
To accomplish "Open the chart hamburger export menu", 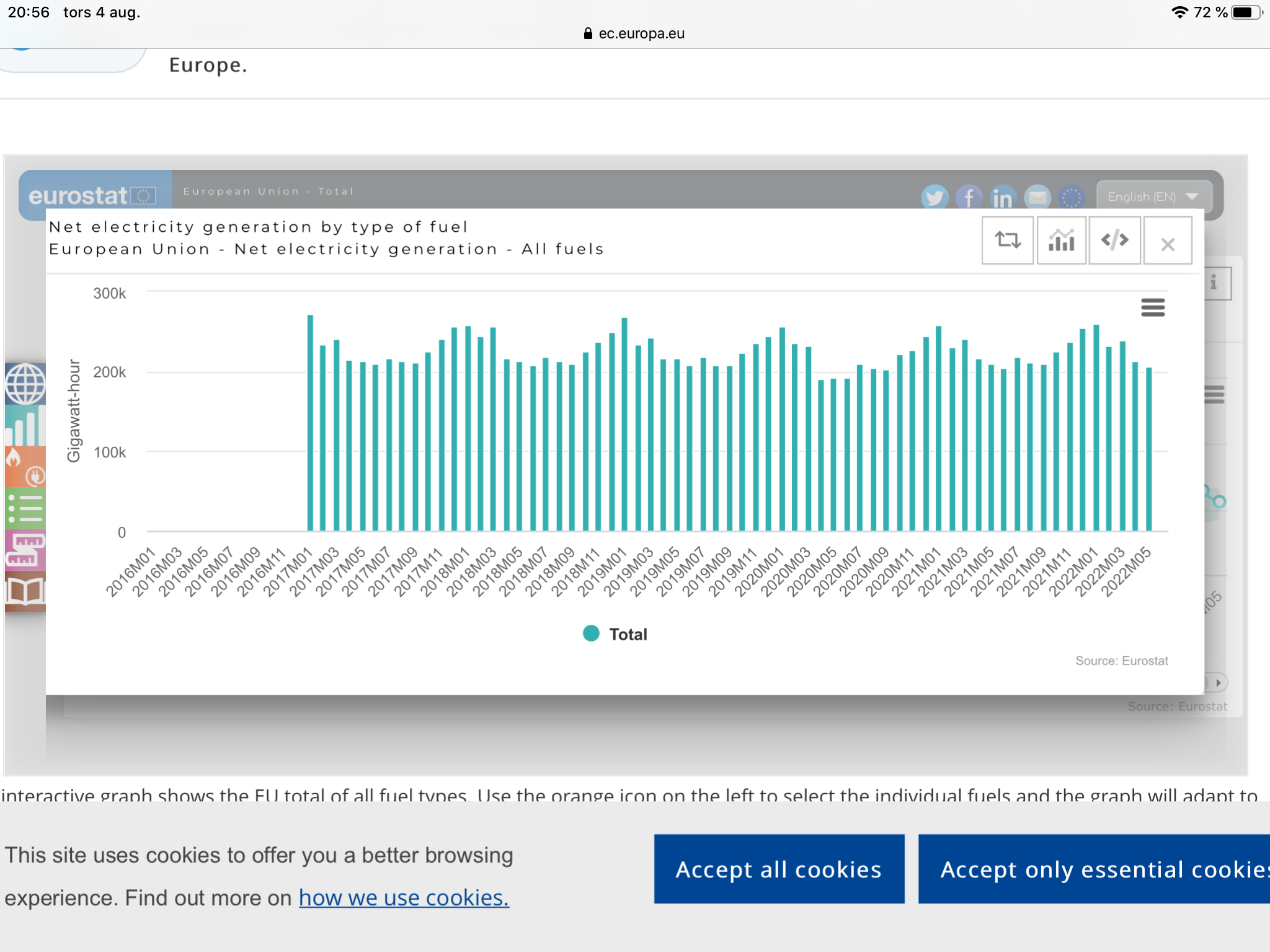I will tap(1152, 307).
